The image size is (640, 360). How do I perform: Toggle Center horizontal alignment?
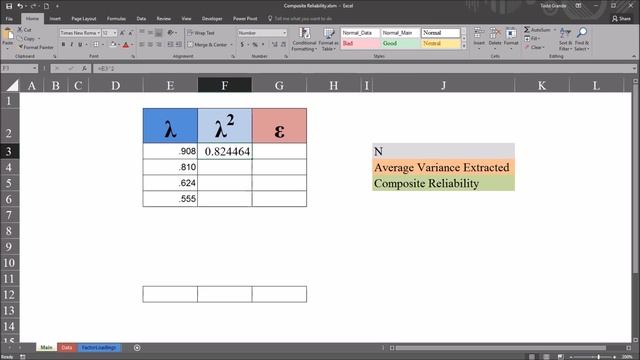click(150, 44)
